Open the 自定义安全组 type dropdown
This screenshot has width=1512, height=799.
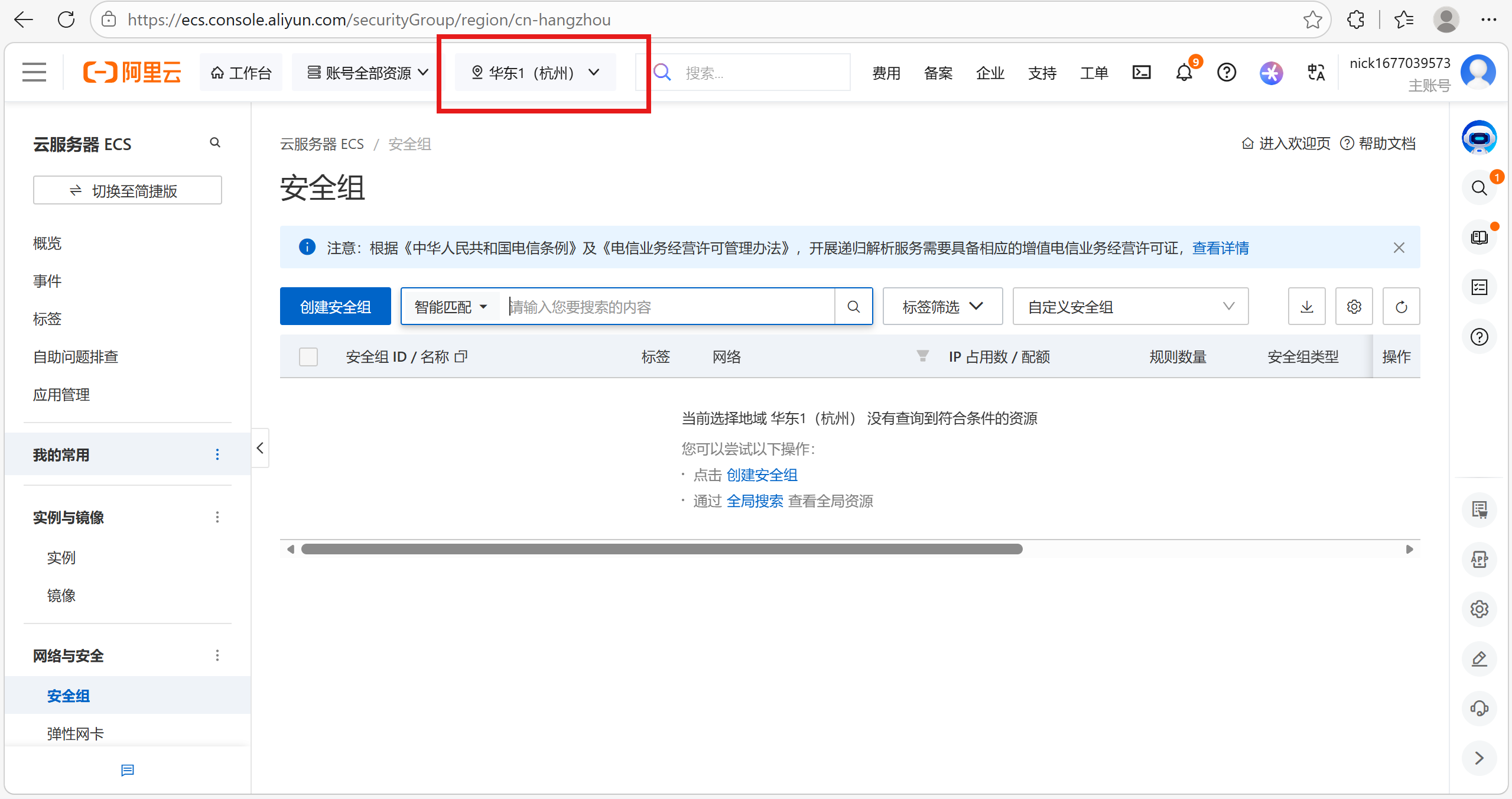[1130, 307]
